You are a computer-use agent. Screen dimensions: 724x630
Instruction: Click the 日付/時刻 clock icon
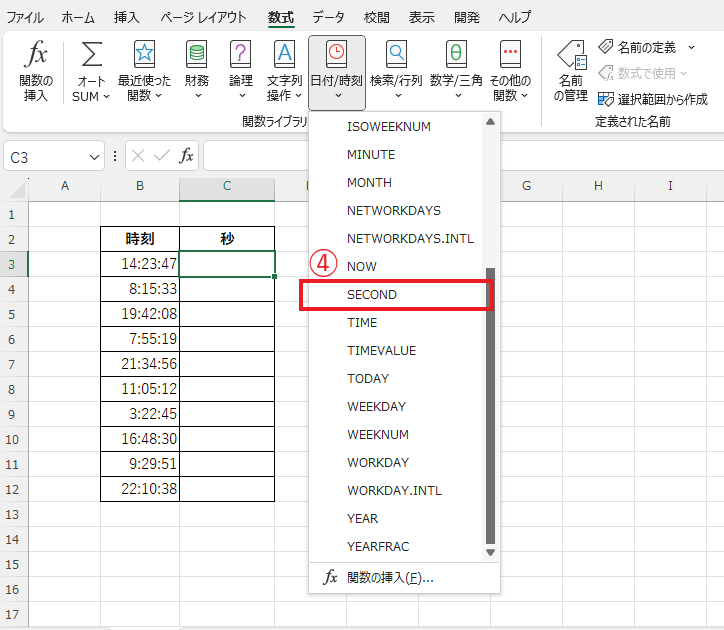(x=336, y=54)
